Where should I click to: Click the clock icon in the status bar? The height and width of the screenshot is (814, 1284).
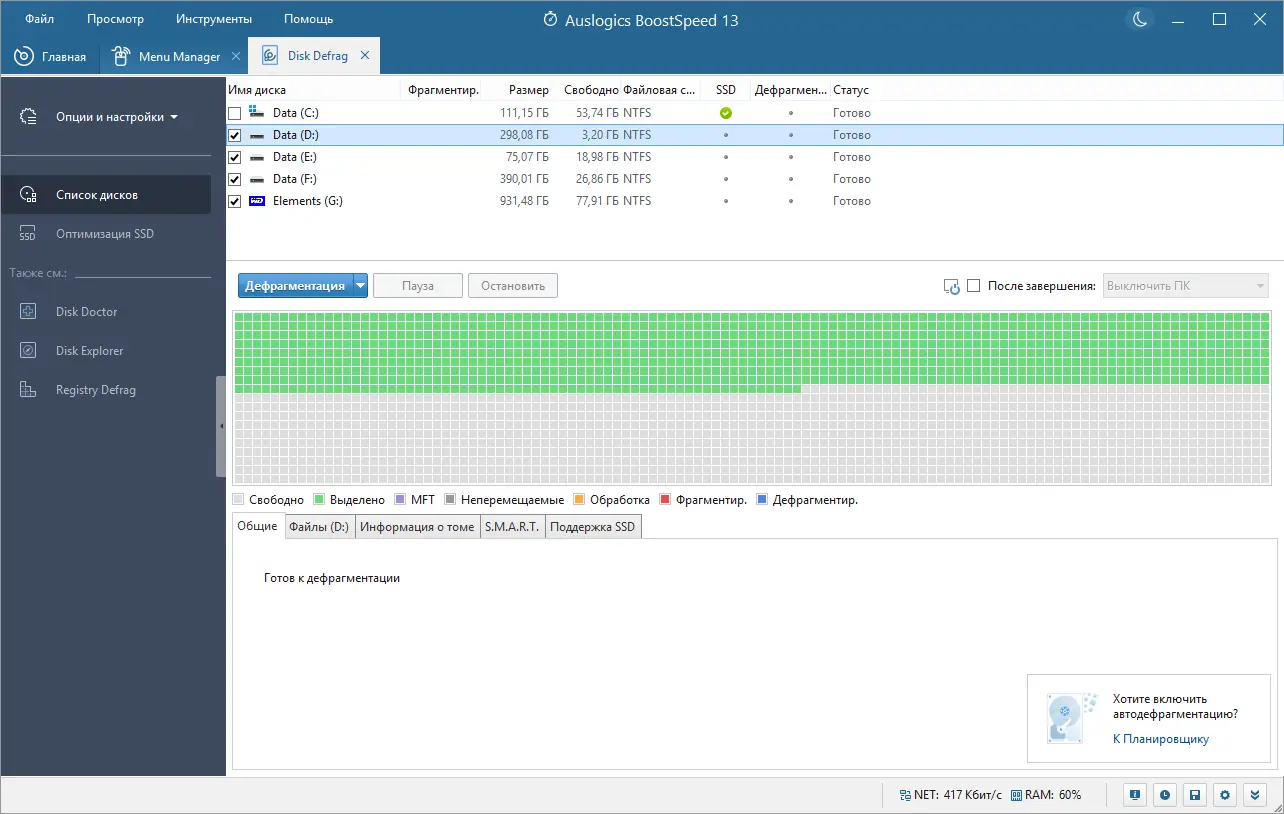click(1165, 795)
